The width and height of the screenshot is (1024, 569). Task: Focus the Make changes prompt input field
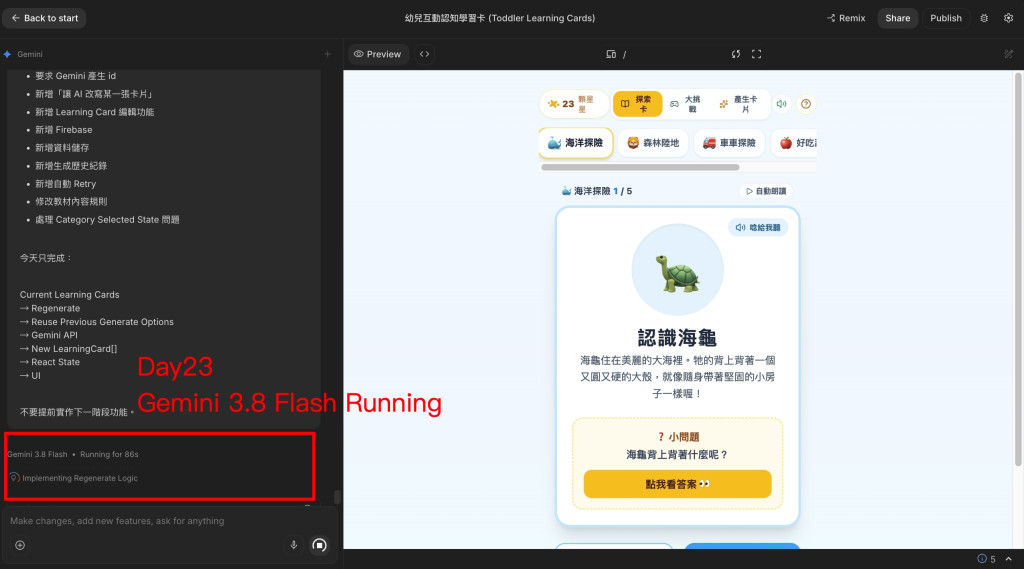(170, 521)
